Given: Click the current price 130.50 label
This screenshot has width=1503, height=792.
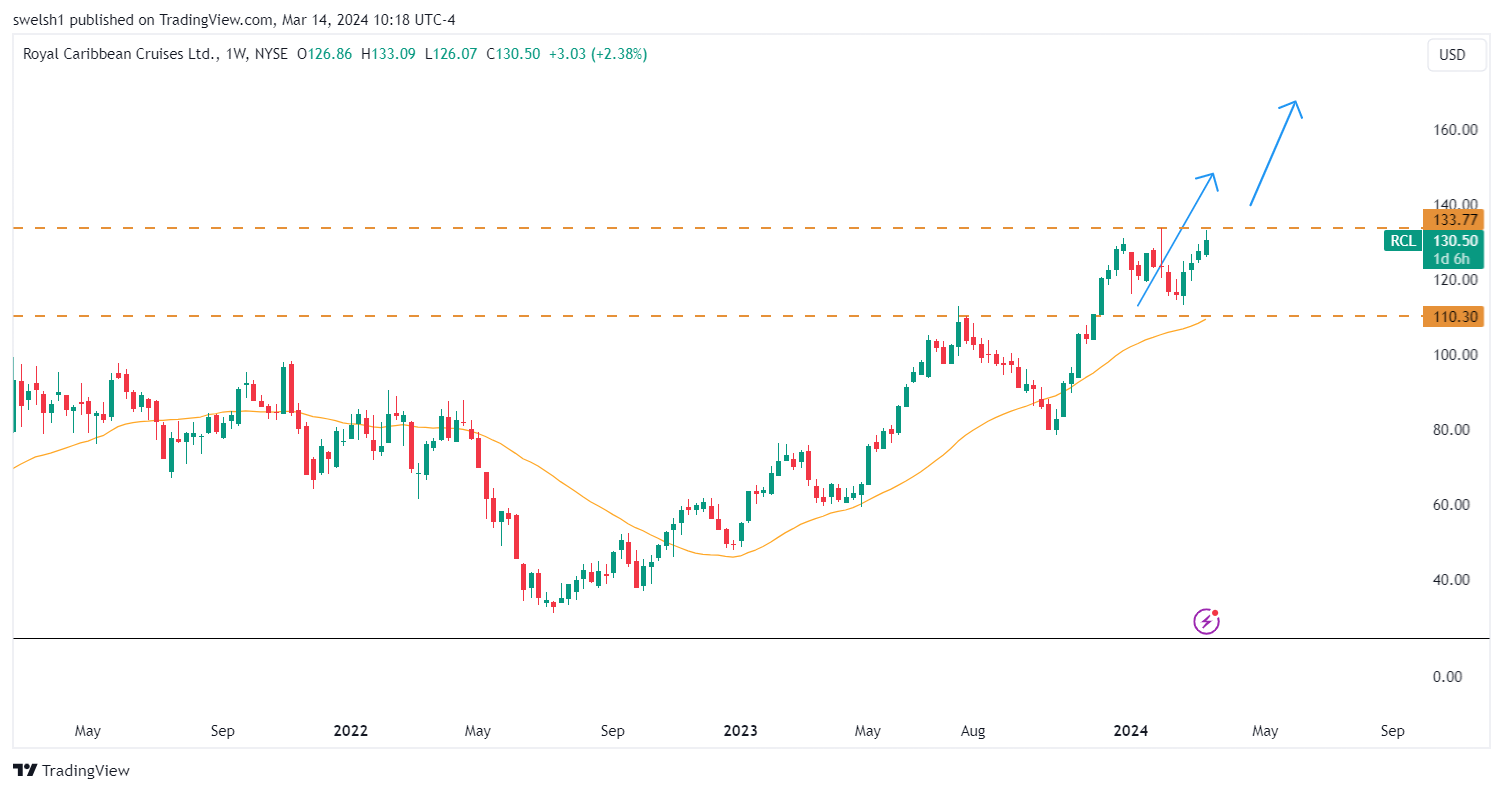Looking at the screenshot, I should tap(1454, 240).
